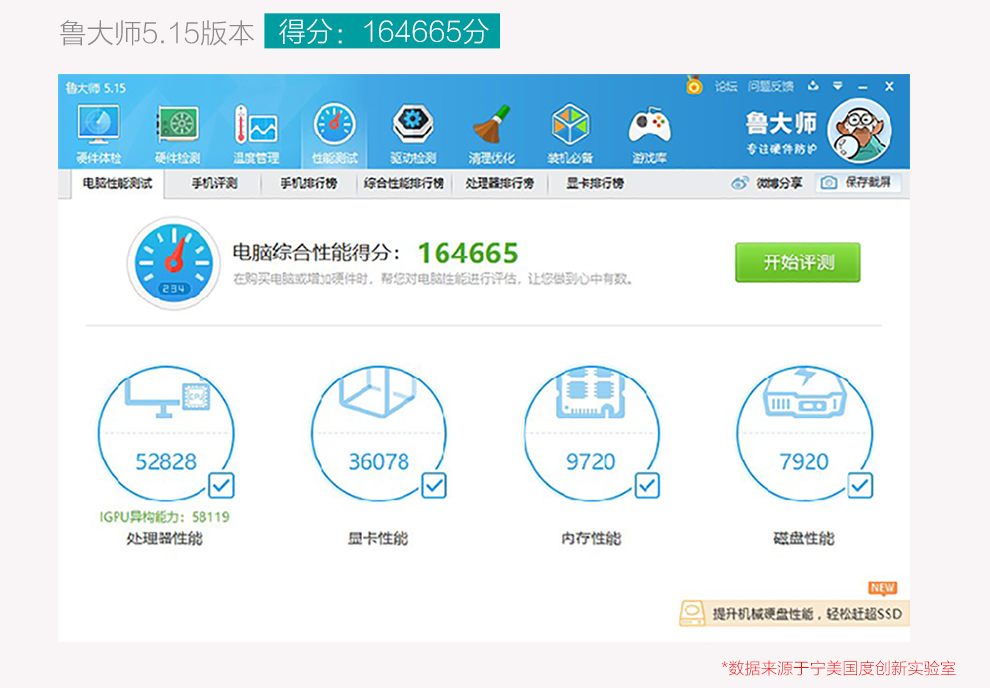The width and height of the screenshot is (990, 688).
Task: Click the 提升机械硬盘性能 promotion banner
Action: click(x=794, y=613)
